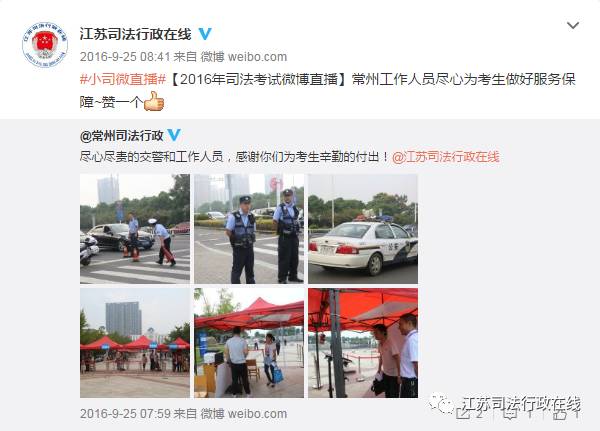Click the thumbs-up emoji in the post
Screen dimensions: 600x431
154,102
